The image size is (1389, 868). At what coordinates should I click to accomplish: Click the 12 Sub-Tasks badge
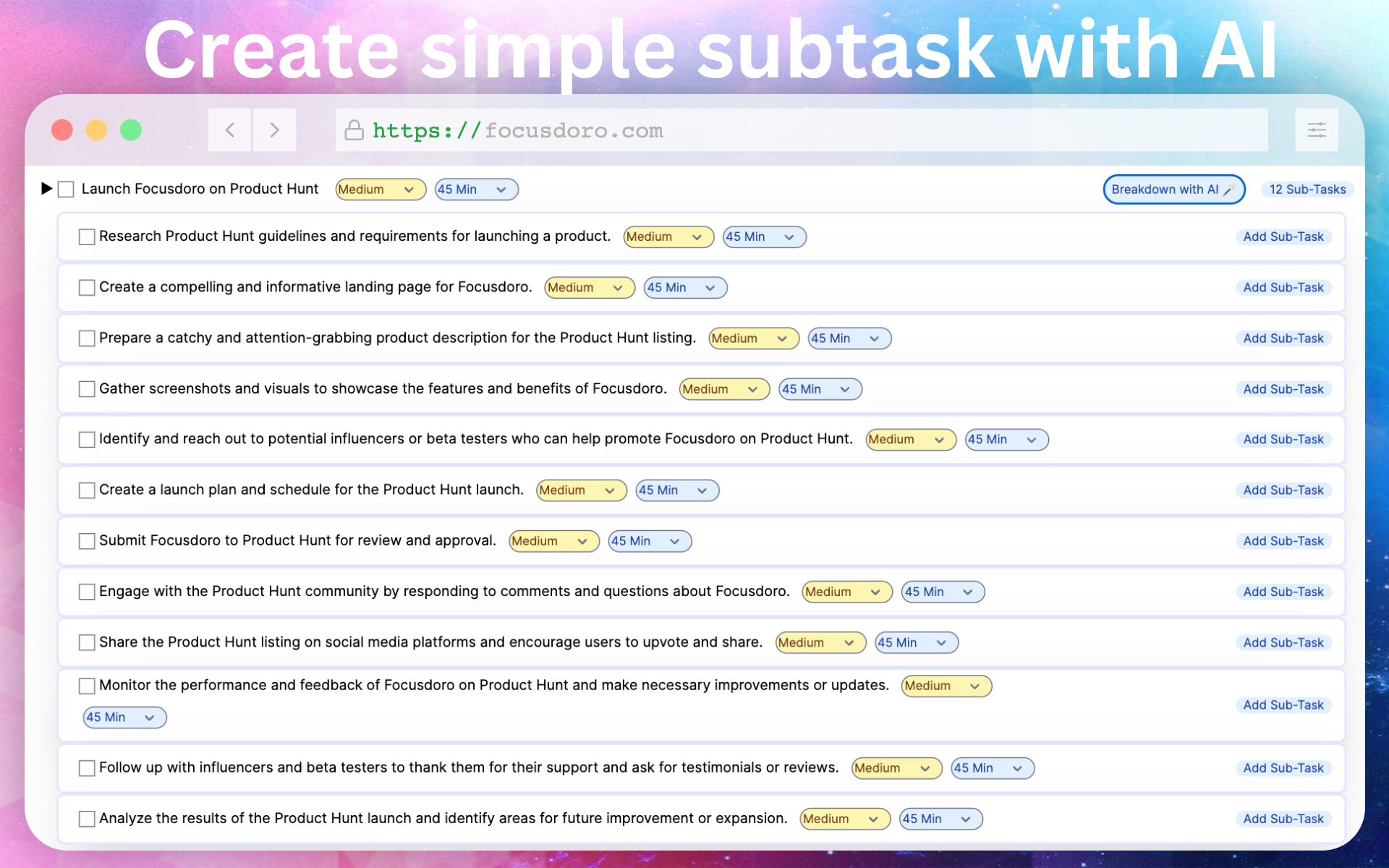point(1307,190)
